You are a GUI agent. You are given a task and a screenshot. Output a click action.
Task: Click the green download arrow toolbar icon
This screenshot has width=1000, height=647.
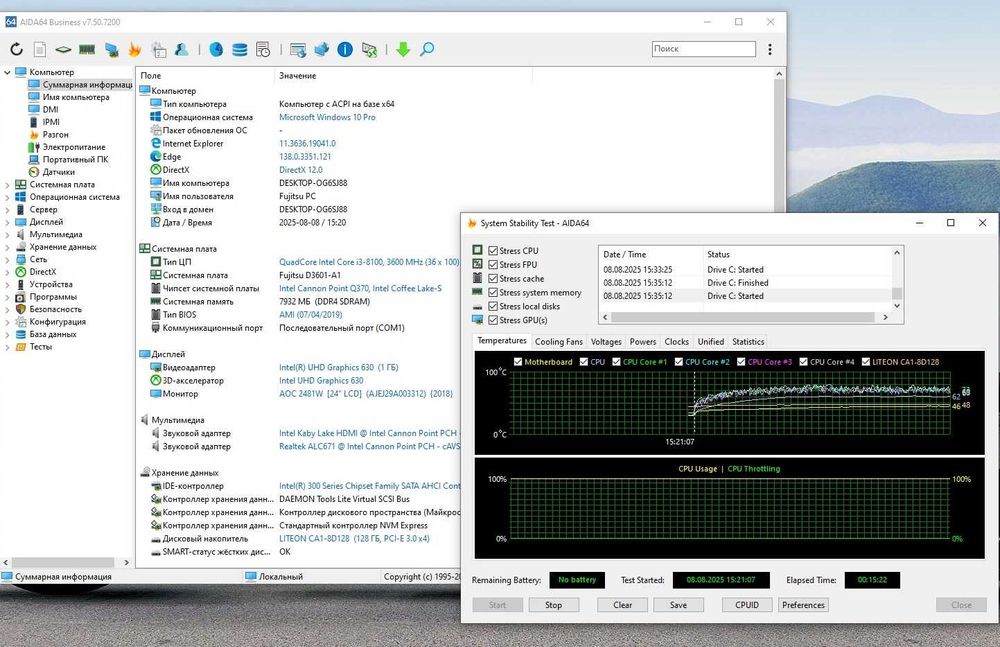point(403,49)
